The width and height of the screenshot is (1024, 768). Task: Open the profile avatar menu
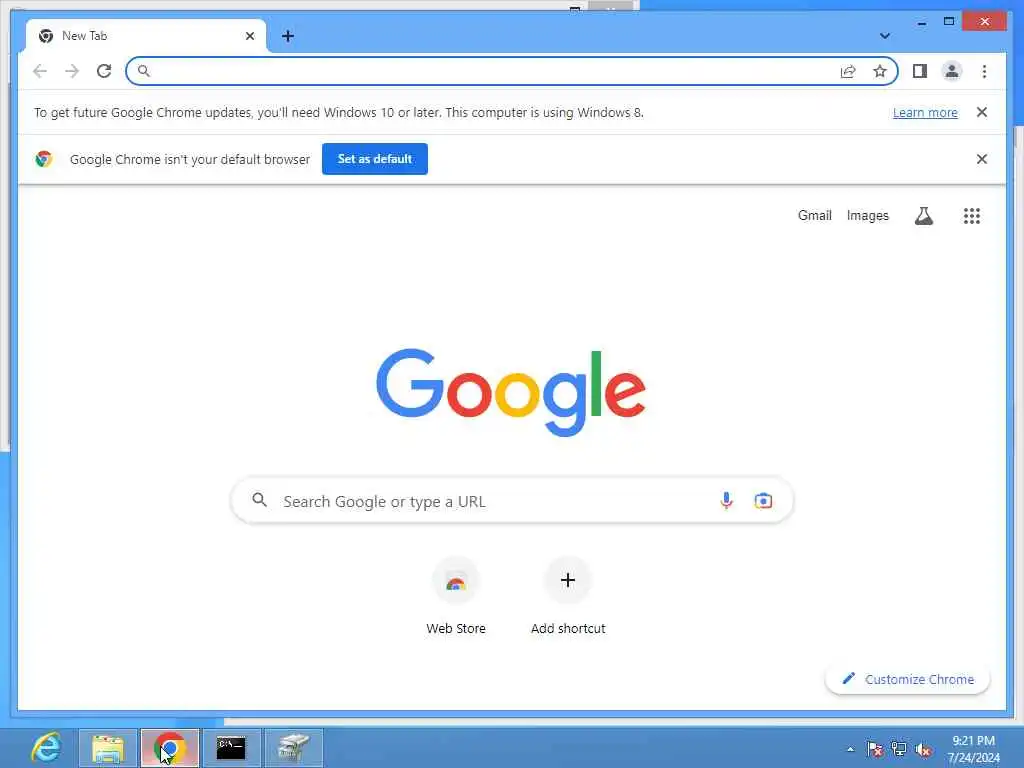tap(952, 71)
